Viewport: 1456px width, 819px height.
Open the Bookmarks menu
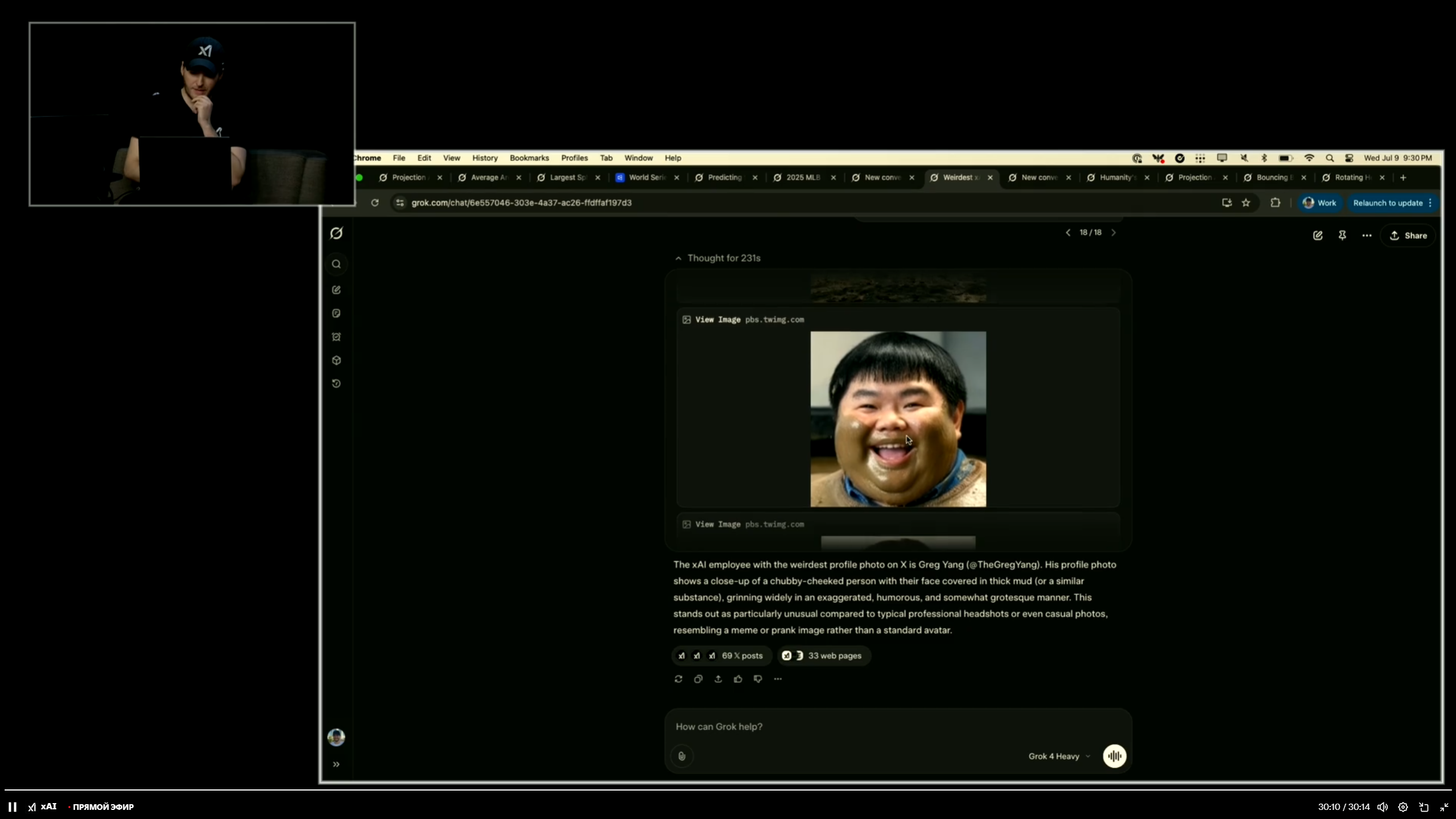coord(529,158)
